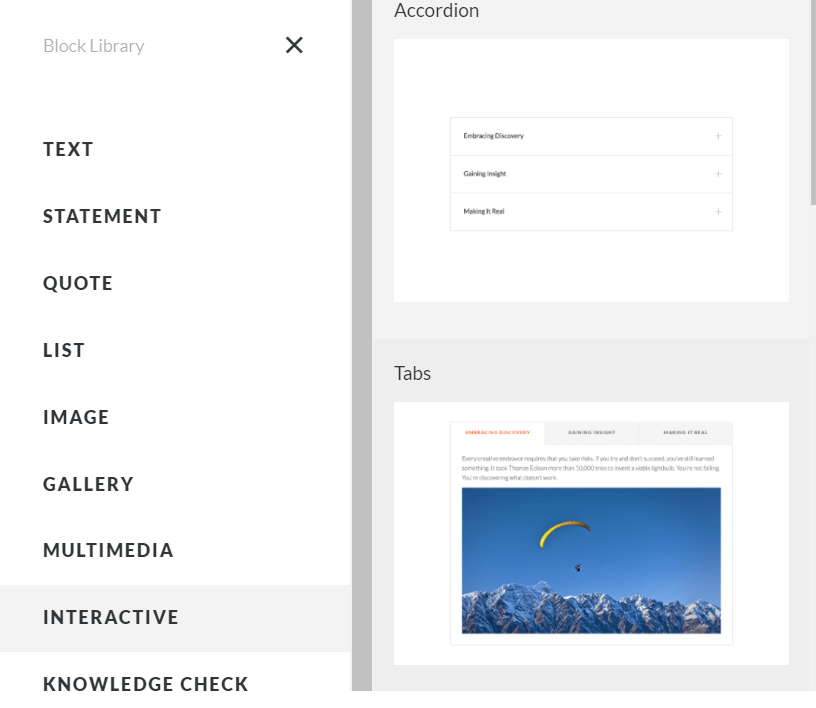Image resolution: width=816 pixels, height=708 pixels.
Task: Select the Interactive block category
Action: [x=111, y=617]
